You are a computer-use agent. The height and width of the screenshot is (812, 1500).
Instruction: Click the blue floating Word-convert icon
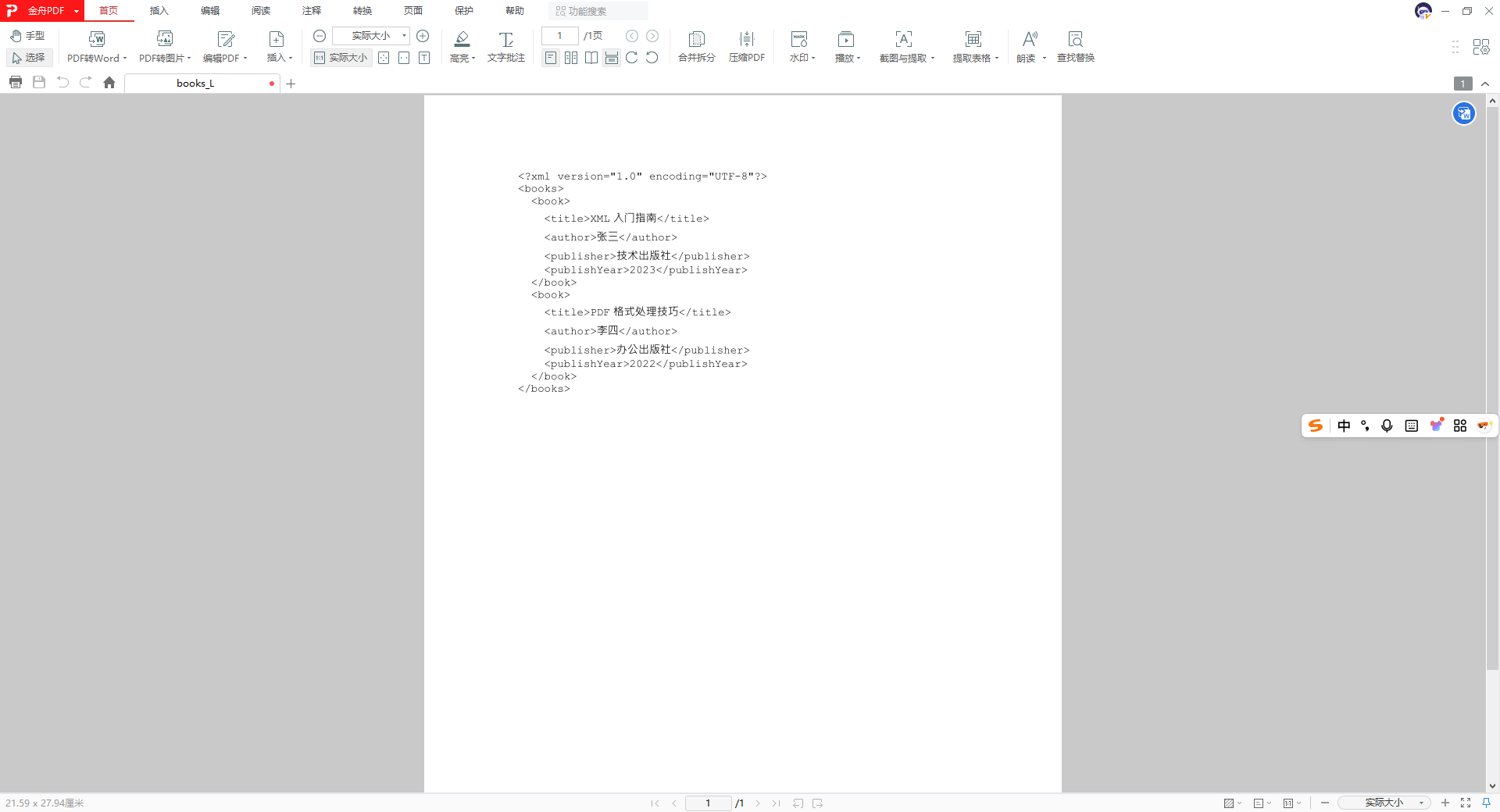[x=1464, y=114]
